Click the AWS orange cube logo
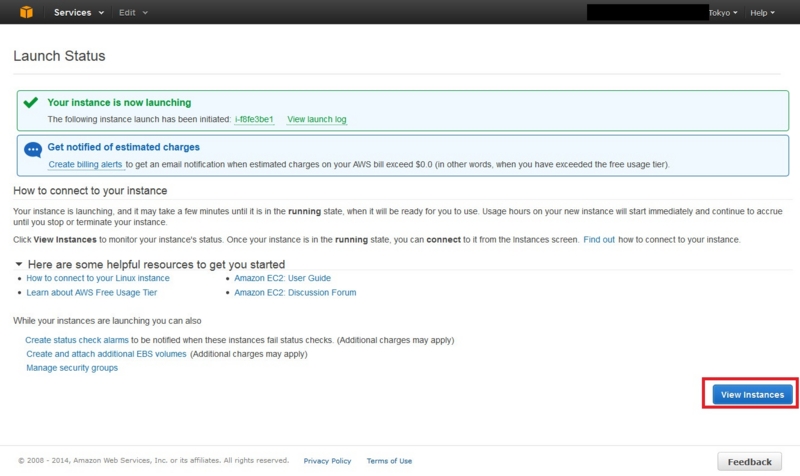Screen dimensions: 800x476 [x=26, y=12]
